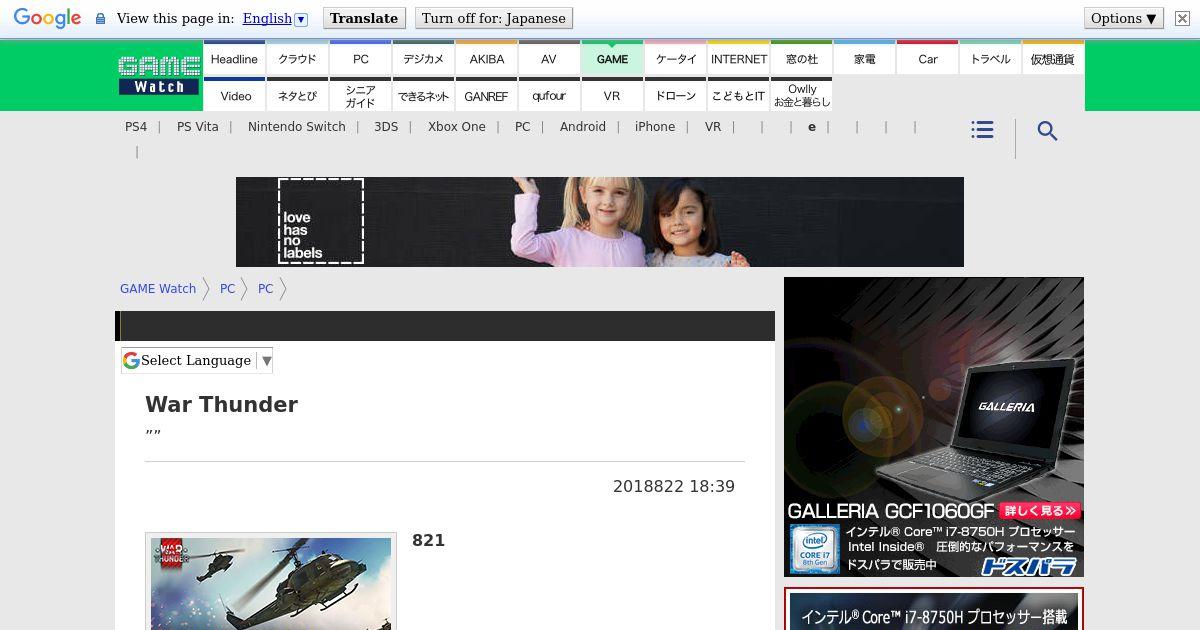The image size is (1200, 630).
Task: Go to Nintendo Switch category link
Action: click(297, 127)
